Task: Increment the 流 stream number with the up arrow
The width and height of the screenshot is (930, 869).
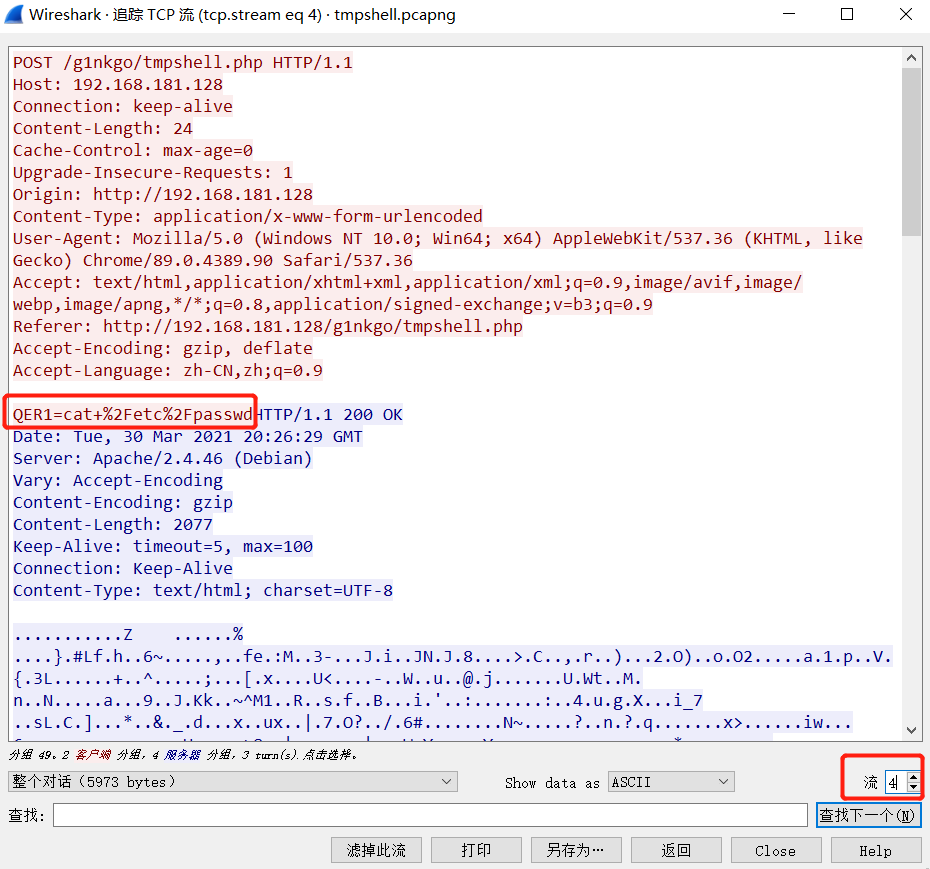Action: [913, 777]
